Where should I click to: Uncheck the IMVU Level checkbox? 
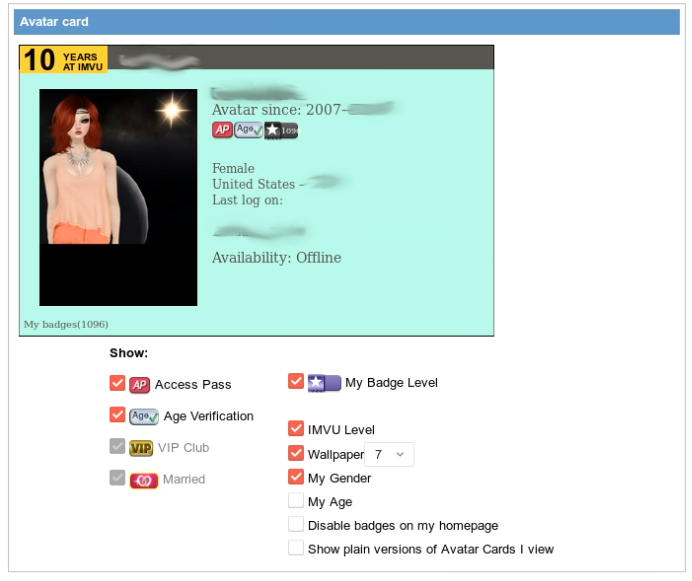pyautogui.click(x=296, y=428)
